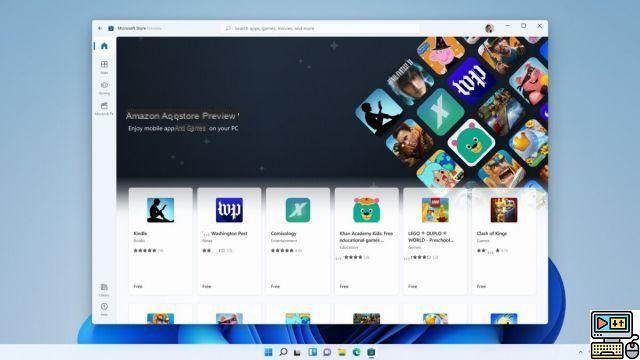The image size is (640, 360).
Task: Open the Clash of Kings app card
Action: (504, 241)
